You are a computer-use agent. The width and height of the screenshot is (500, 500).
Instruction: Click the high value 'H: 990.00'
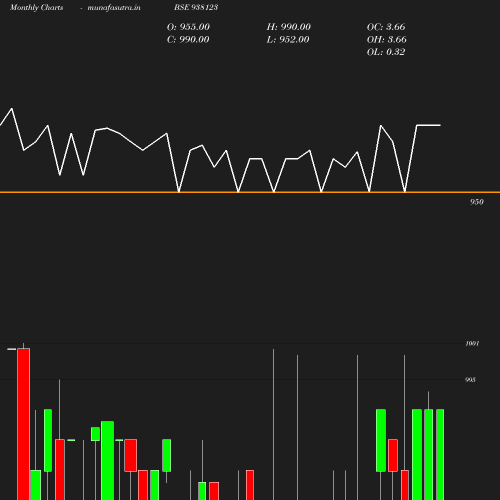pos(289,27)
